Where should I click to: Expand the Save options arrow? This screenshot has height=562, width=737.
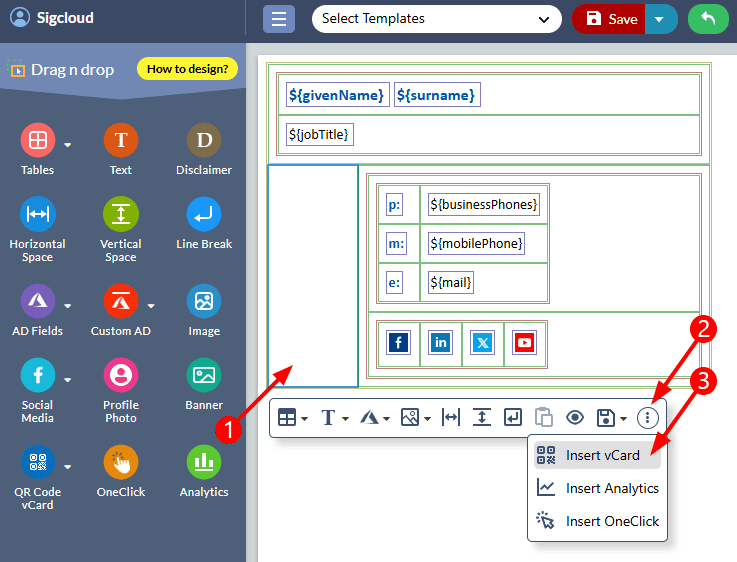click(x=658, y=19)
